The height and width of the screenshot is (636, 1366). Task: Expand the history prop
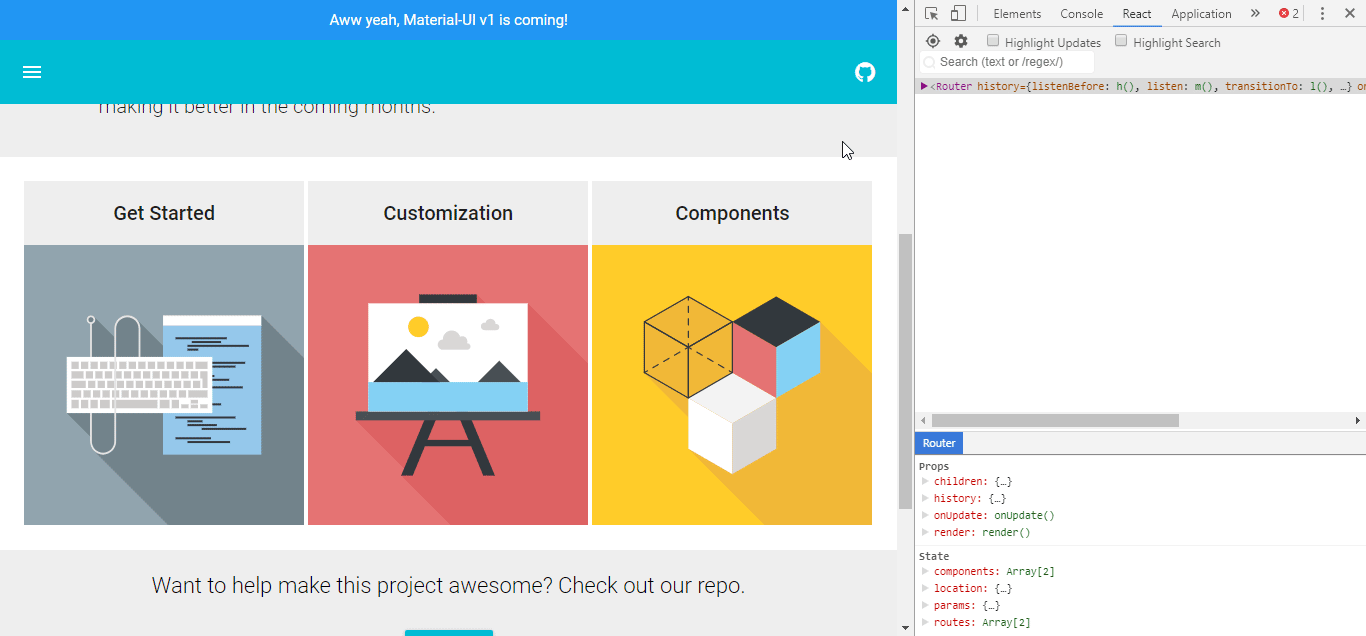point(925,499)
